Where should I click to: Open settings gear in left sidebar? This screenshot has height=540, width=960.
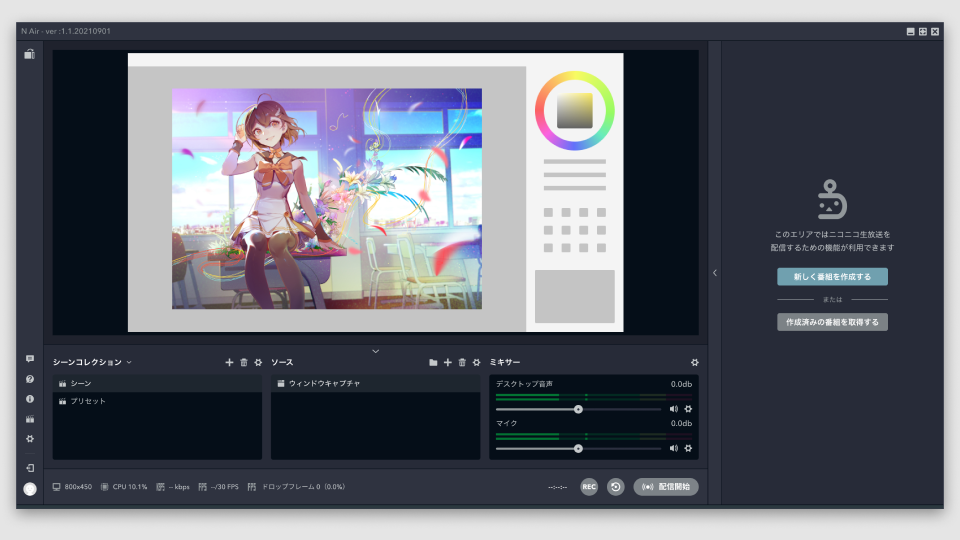[29, 439]
